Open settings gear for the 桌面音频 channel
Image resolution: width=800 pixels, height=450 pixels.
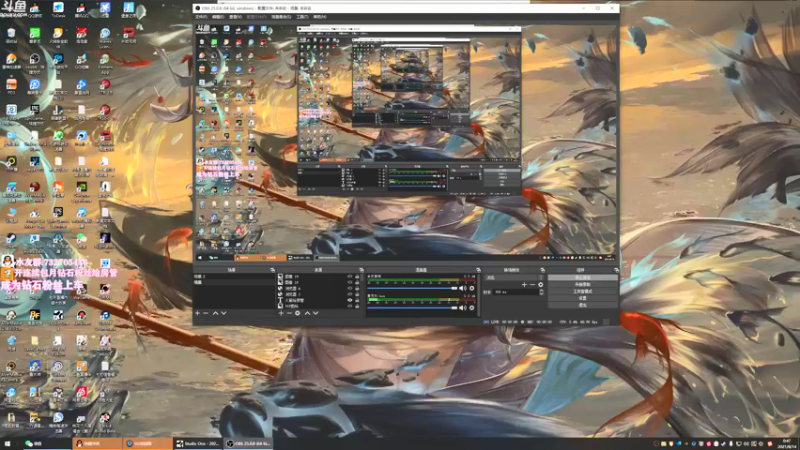[x=471, y=288]
